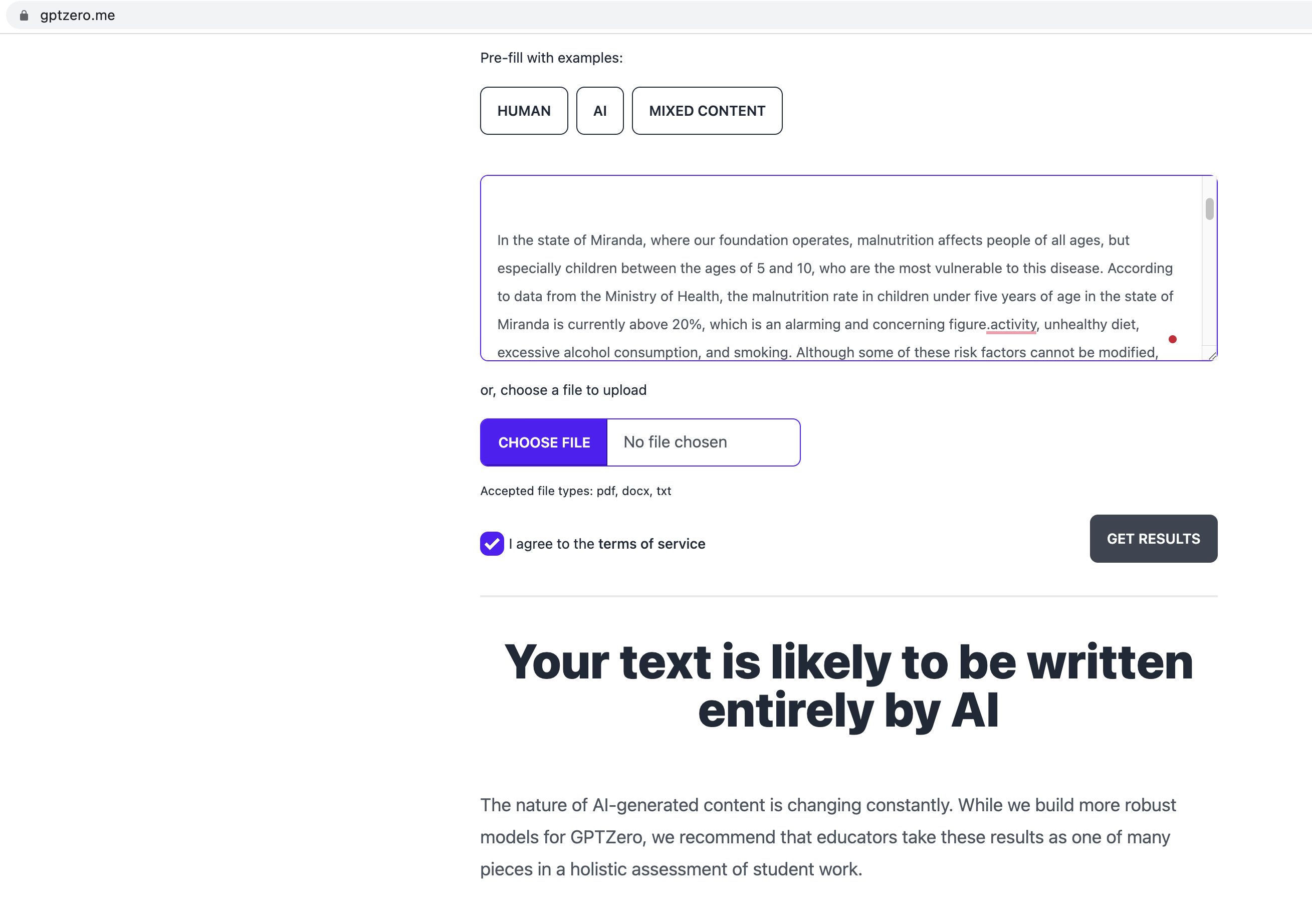Image resolution: width=1312 pixels, height=924 pixels.
Task: Click the red dot indicator in textbox
Action: (x=1172, y=339)
